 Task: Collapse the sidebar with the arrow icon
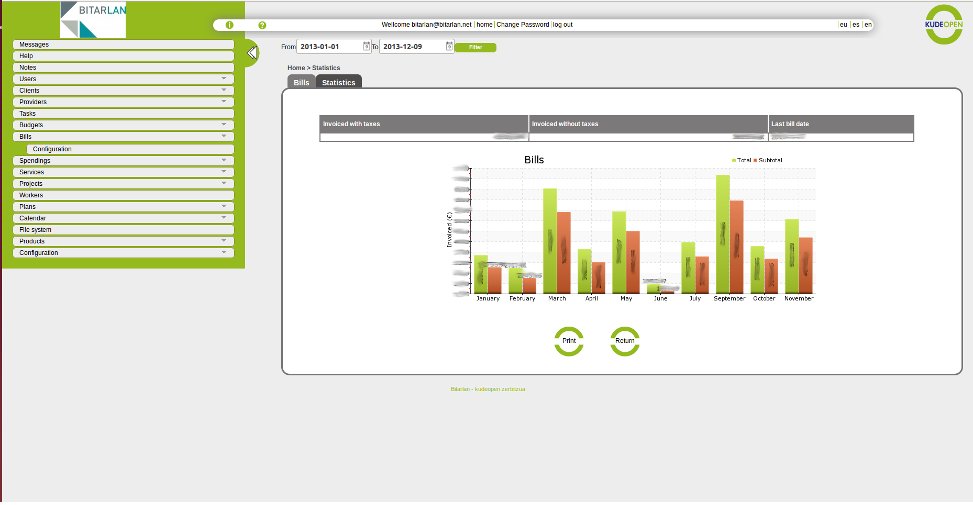[x=253, y=52]
